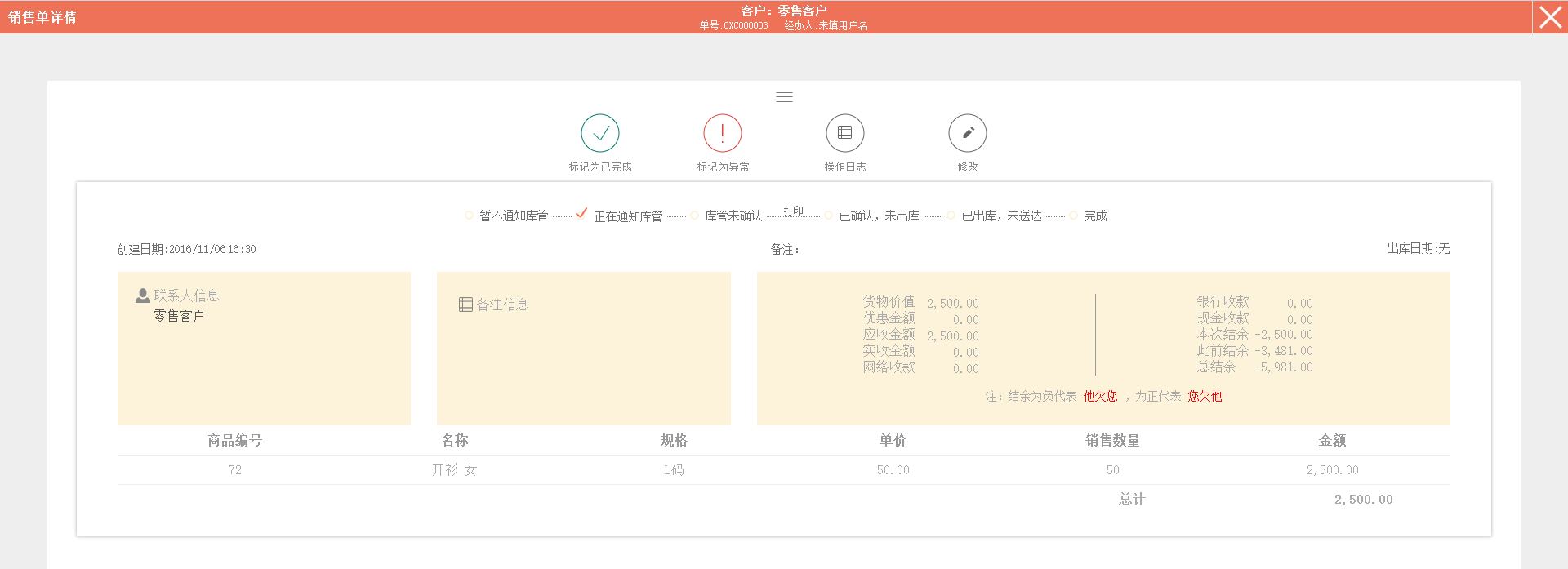The width and height of the screenshot is (1568, 569).
Task: Click the '销售数量' column header
Action: click(x=1112, y=441)
